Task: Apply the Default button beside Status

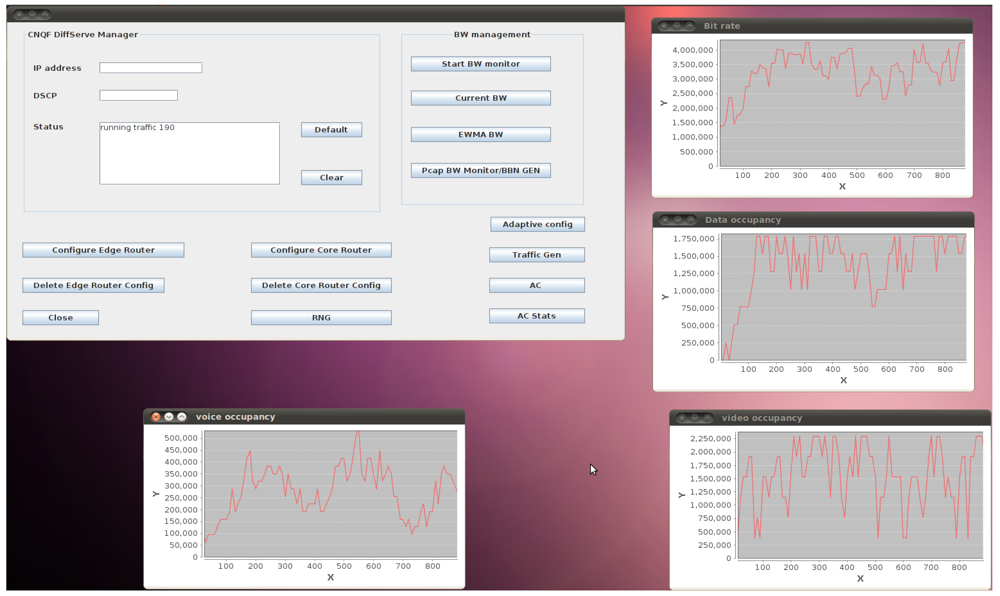Action: coord(331,130)
